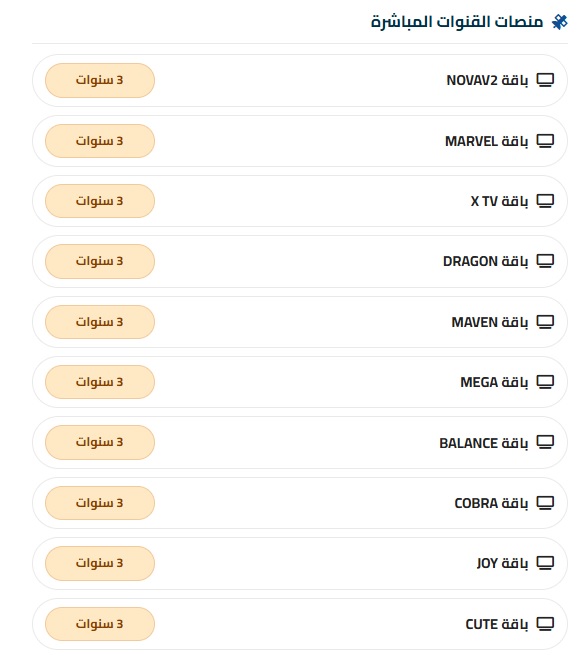Select the 3 سنوات badge for MARVEL
This screenshot has width=586, height=658.
point(100,141)
